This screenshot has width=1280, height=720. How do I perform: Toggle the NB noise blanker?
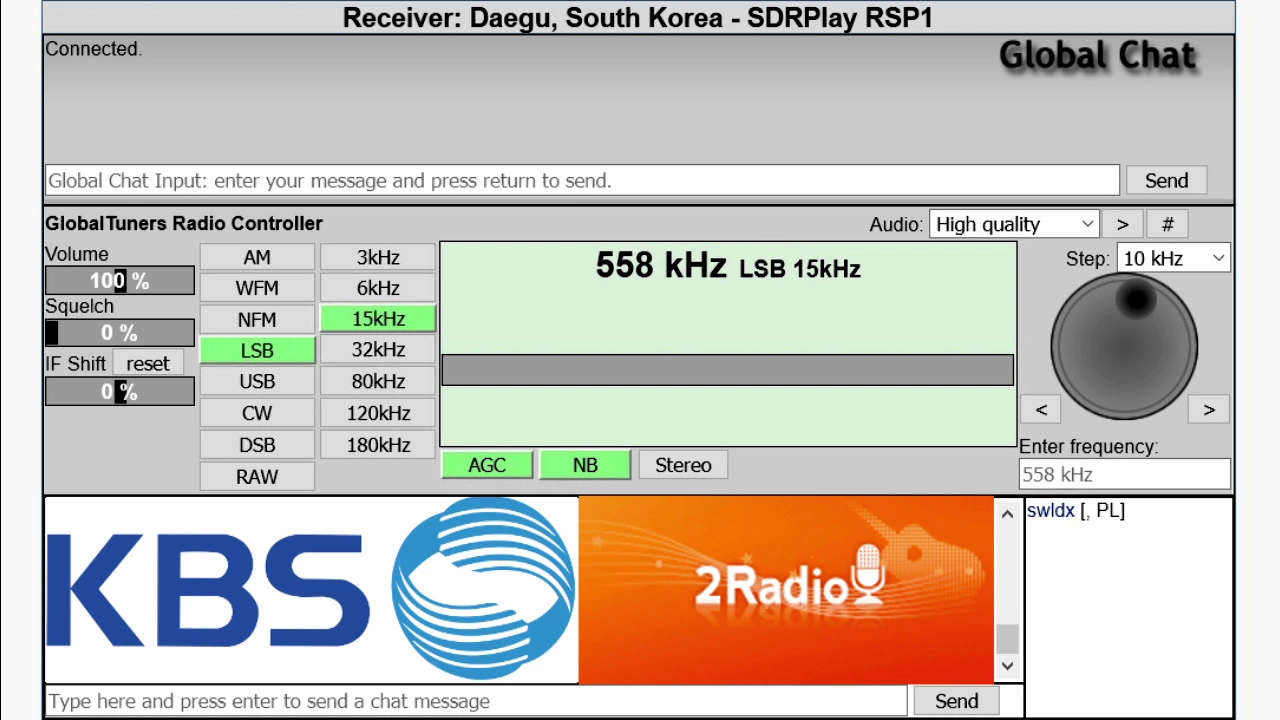tap(585, 465)
